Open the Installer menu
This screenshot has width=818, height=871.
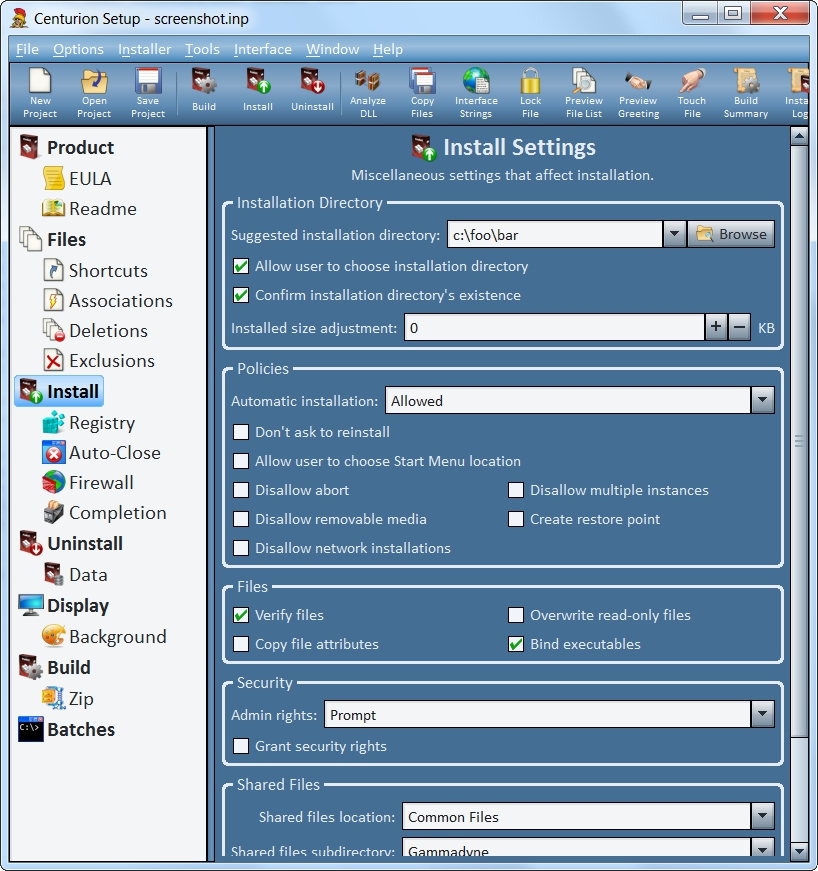[x=144, y=49]
